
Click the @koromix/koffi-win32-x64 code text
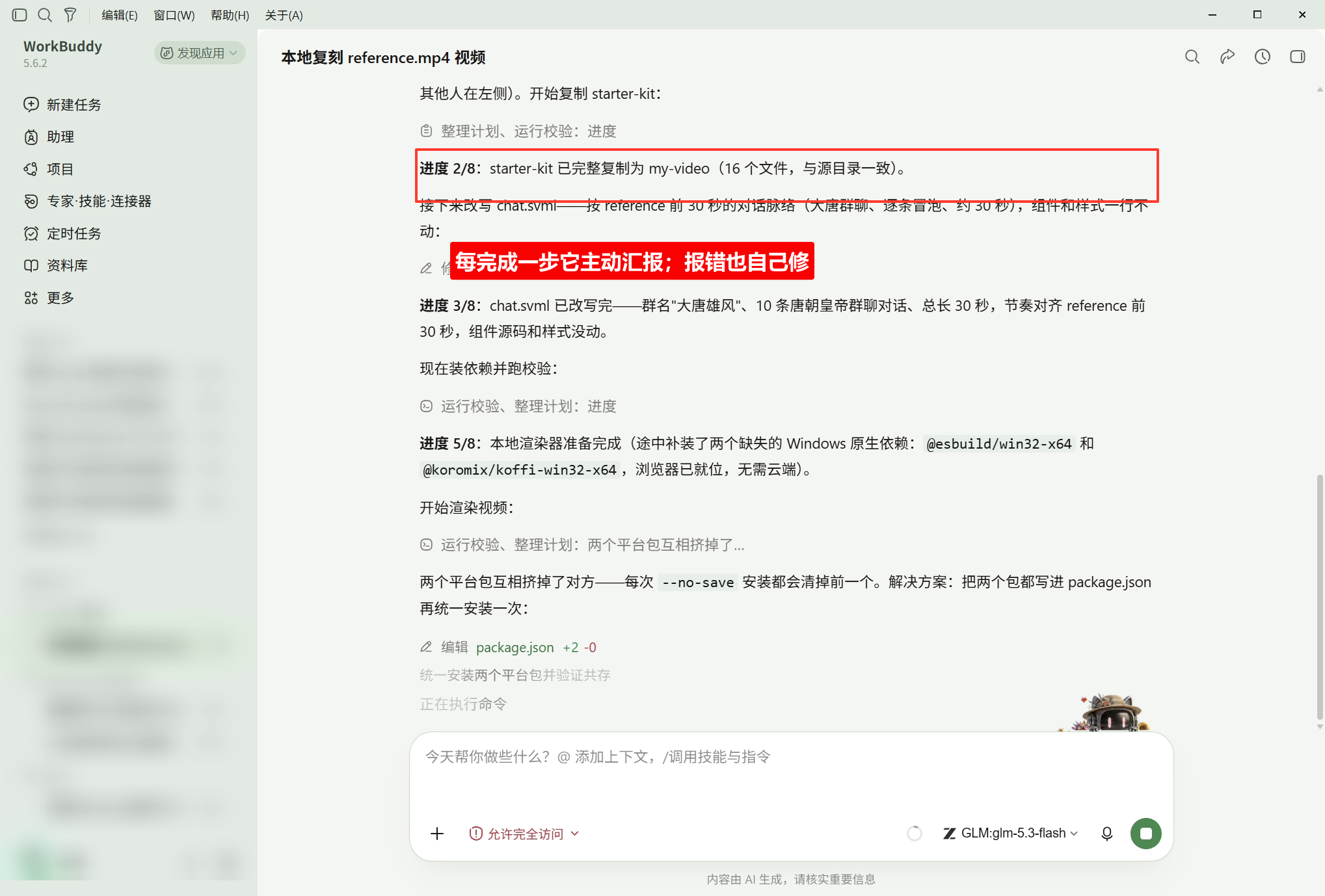click(x=519, y=470)
